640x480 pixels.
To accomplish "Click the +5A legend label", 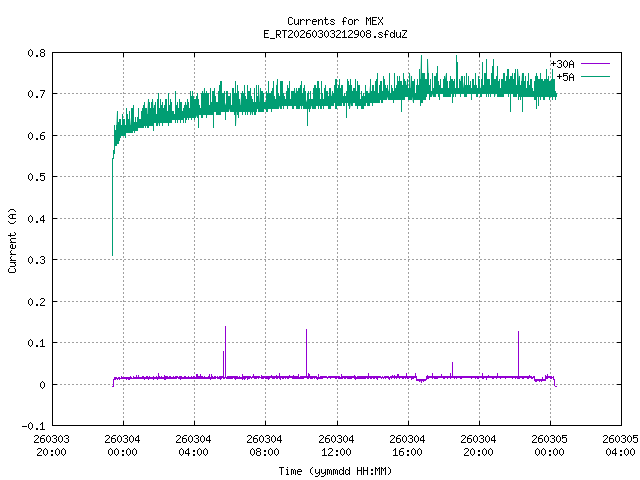I will point(565,76).
